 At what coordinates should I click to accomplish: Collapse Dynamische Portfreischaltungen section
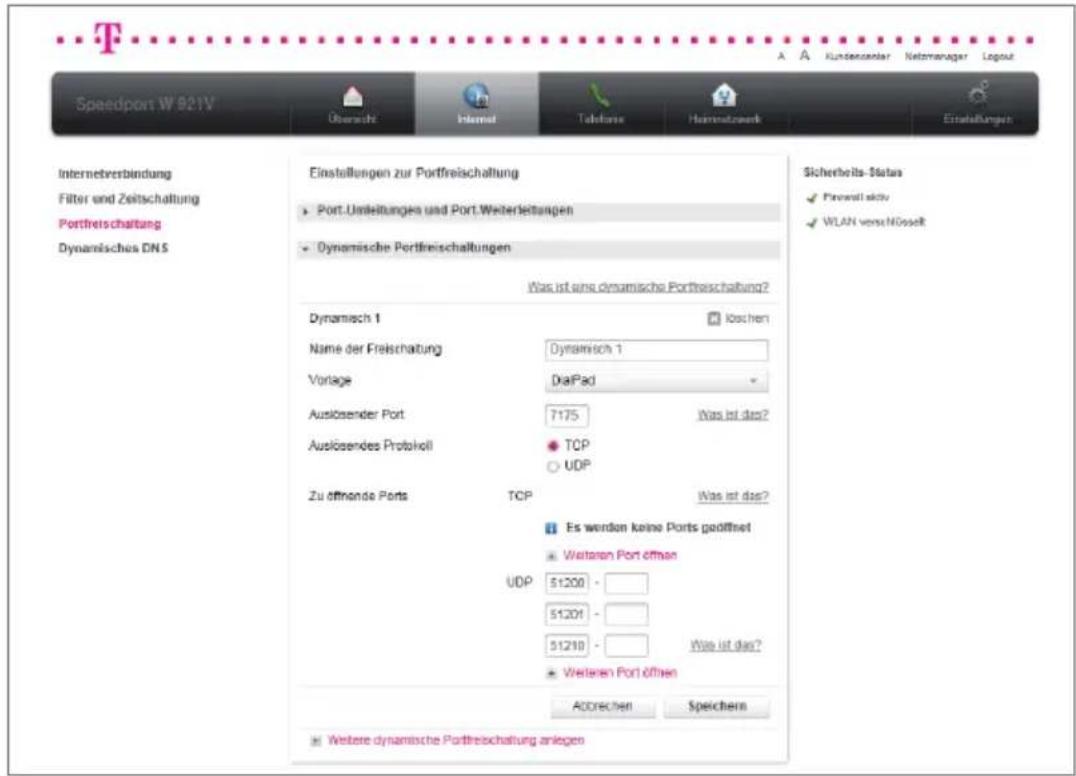[539, 248]
